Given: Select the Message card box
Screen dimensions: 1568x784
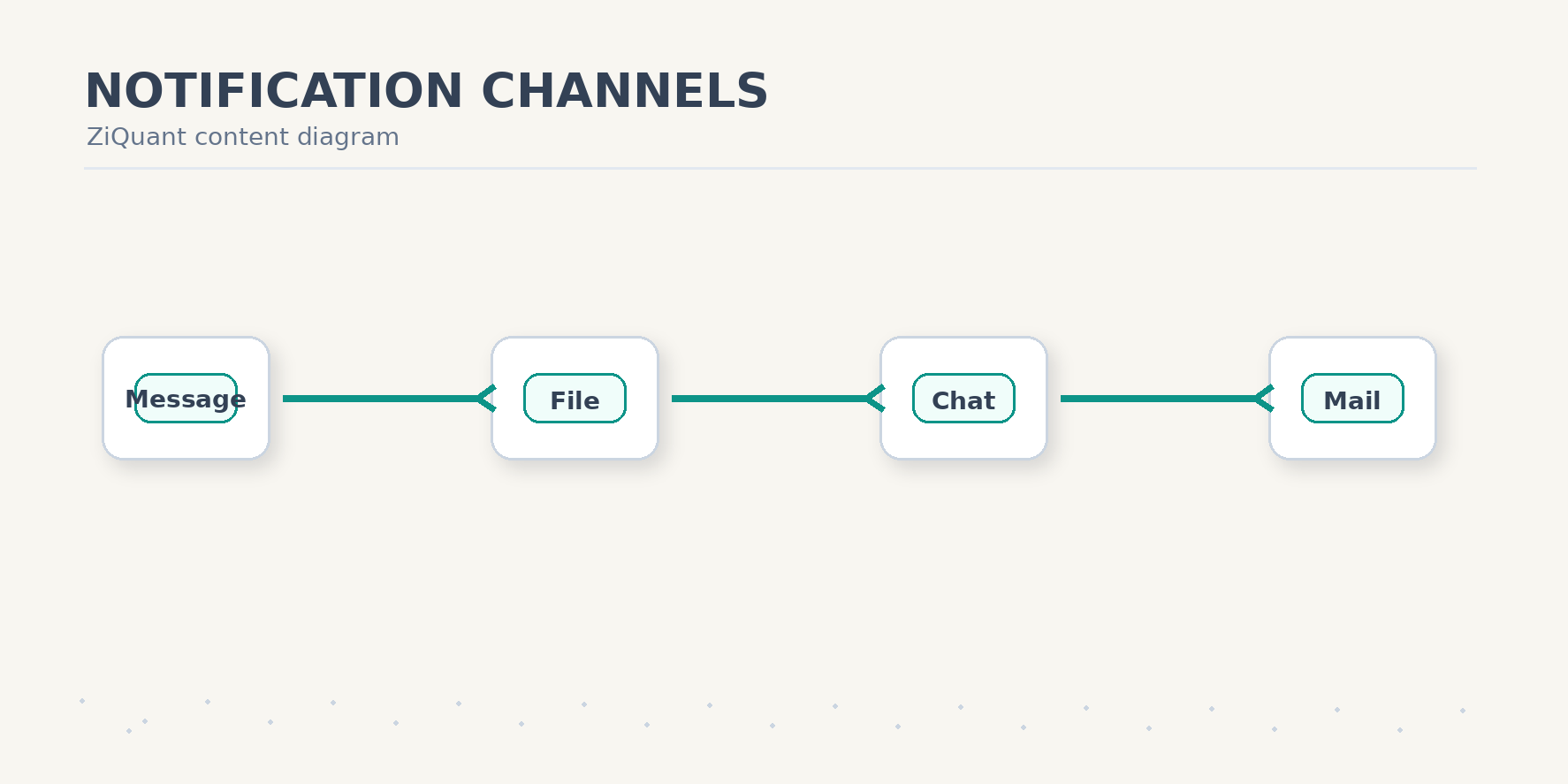Looking at the screenshot, I should pos(186,398).
